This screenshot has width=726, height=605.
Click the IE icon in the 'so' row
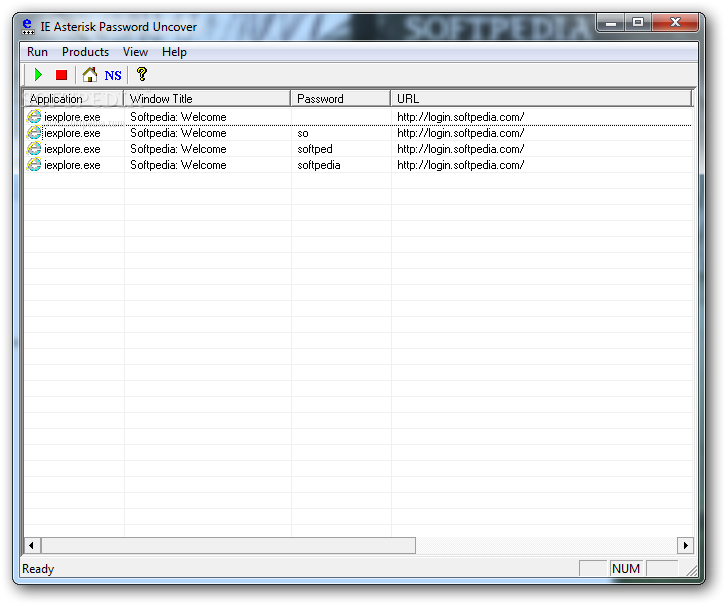(34, 133)
